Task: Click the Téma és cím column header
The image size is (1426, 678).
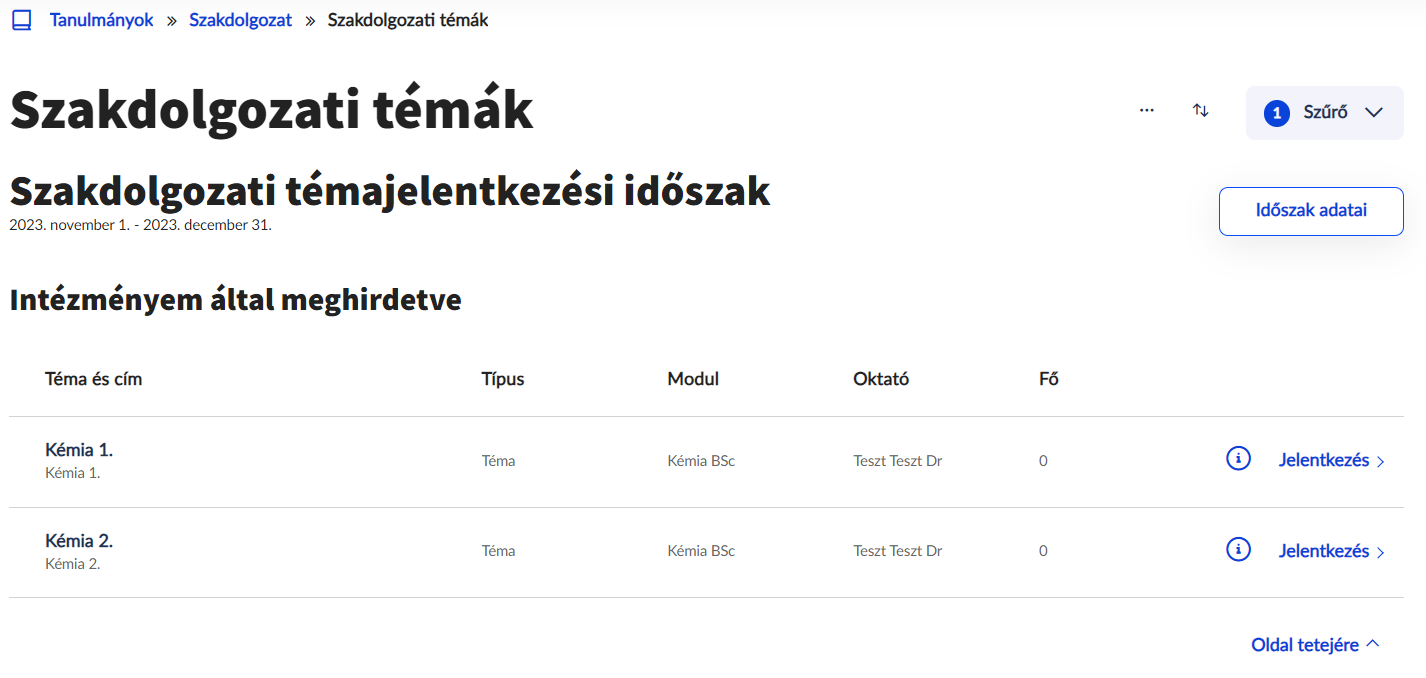Action: pos(94,379)
